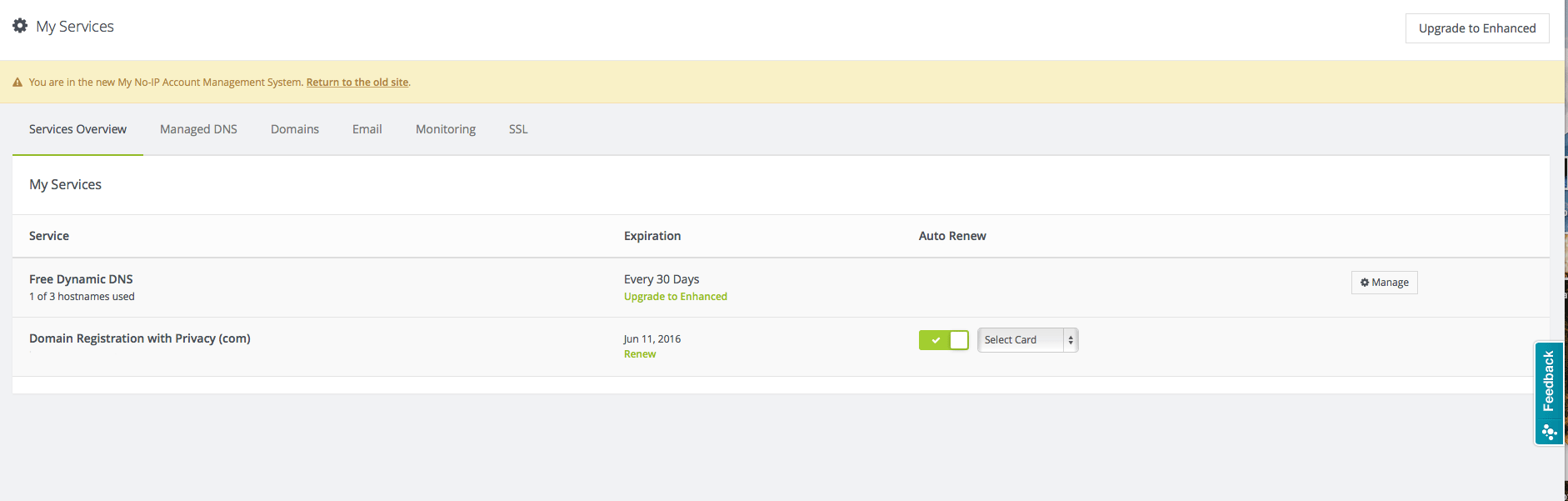Viewport: 1568px width, 501px height.
Task: Open the Select Card dropdown
Action: pyautogui.click(x=1021, y=340)
